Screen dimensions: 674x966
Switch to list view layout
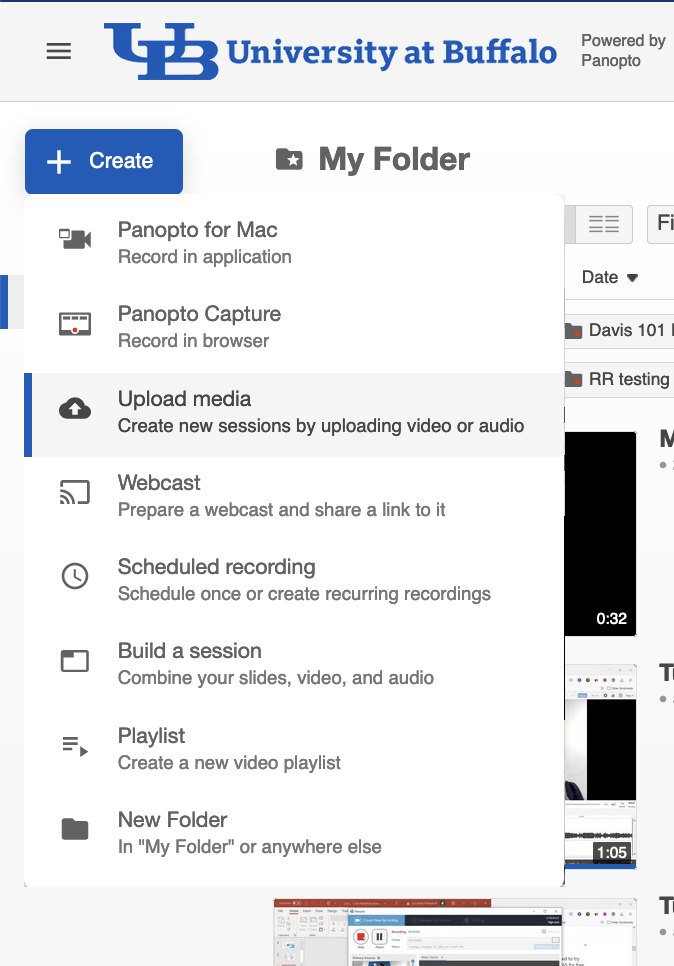[x=603, y=225]
